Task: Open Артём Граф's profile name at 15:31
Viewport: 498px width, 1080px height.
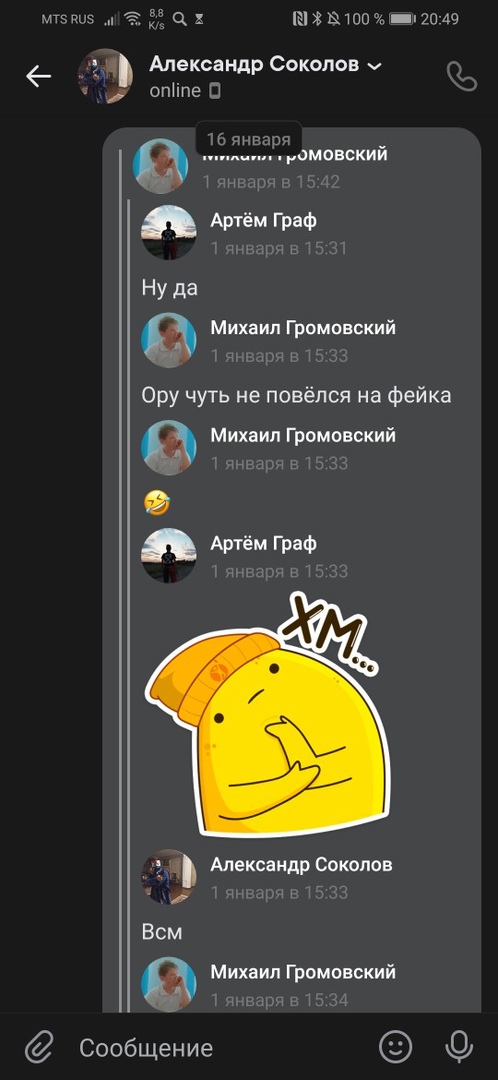Action: (x=263, y=221)
